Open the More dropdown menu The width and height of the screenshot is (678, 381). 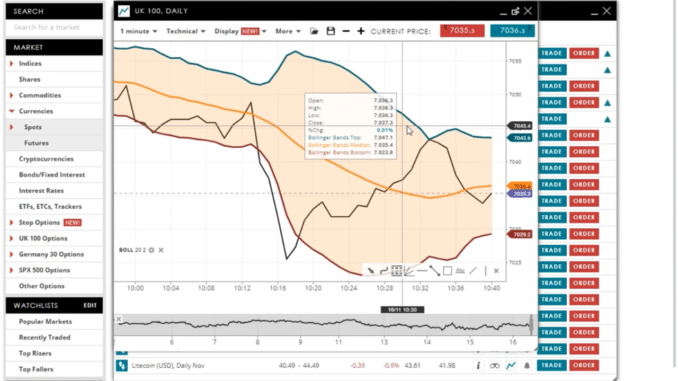click(288, 31)
